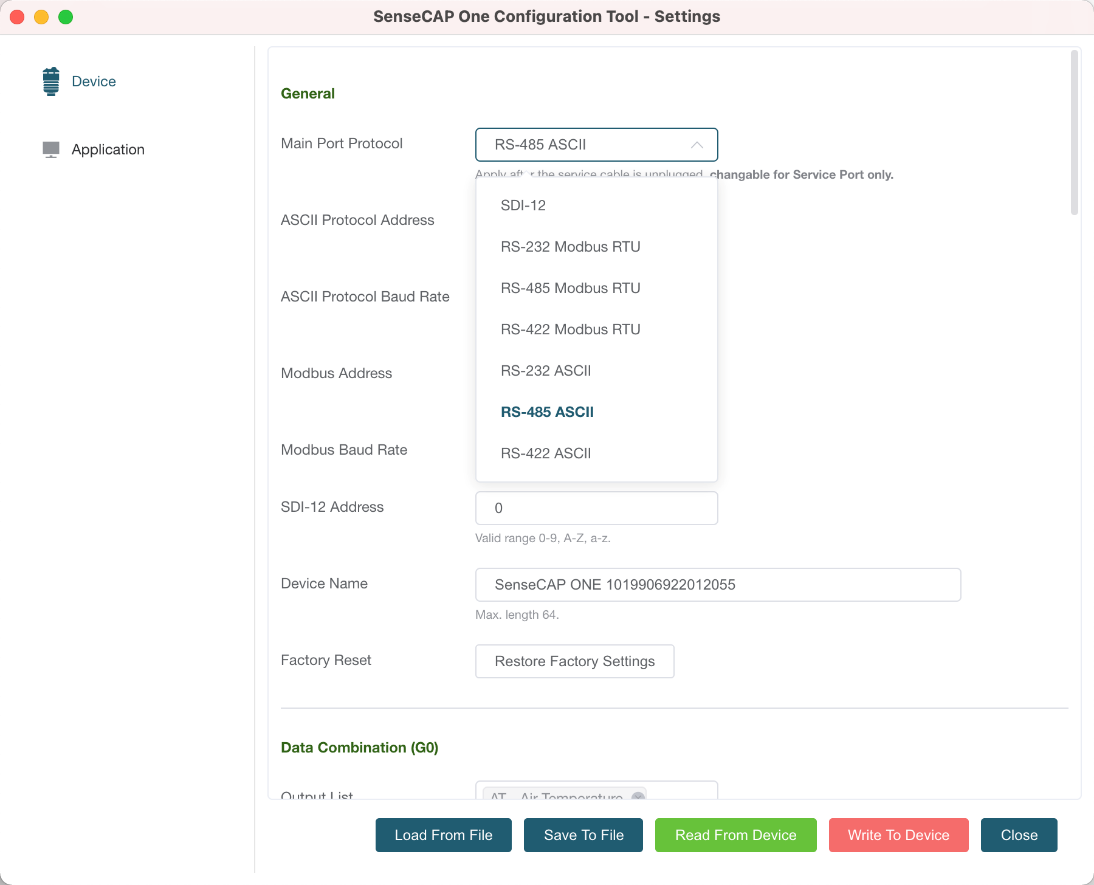This screenshot has height=885, width=1094.
Task: Click the Application monitor icon in sidebar
Action: coord(51,149)
